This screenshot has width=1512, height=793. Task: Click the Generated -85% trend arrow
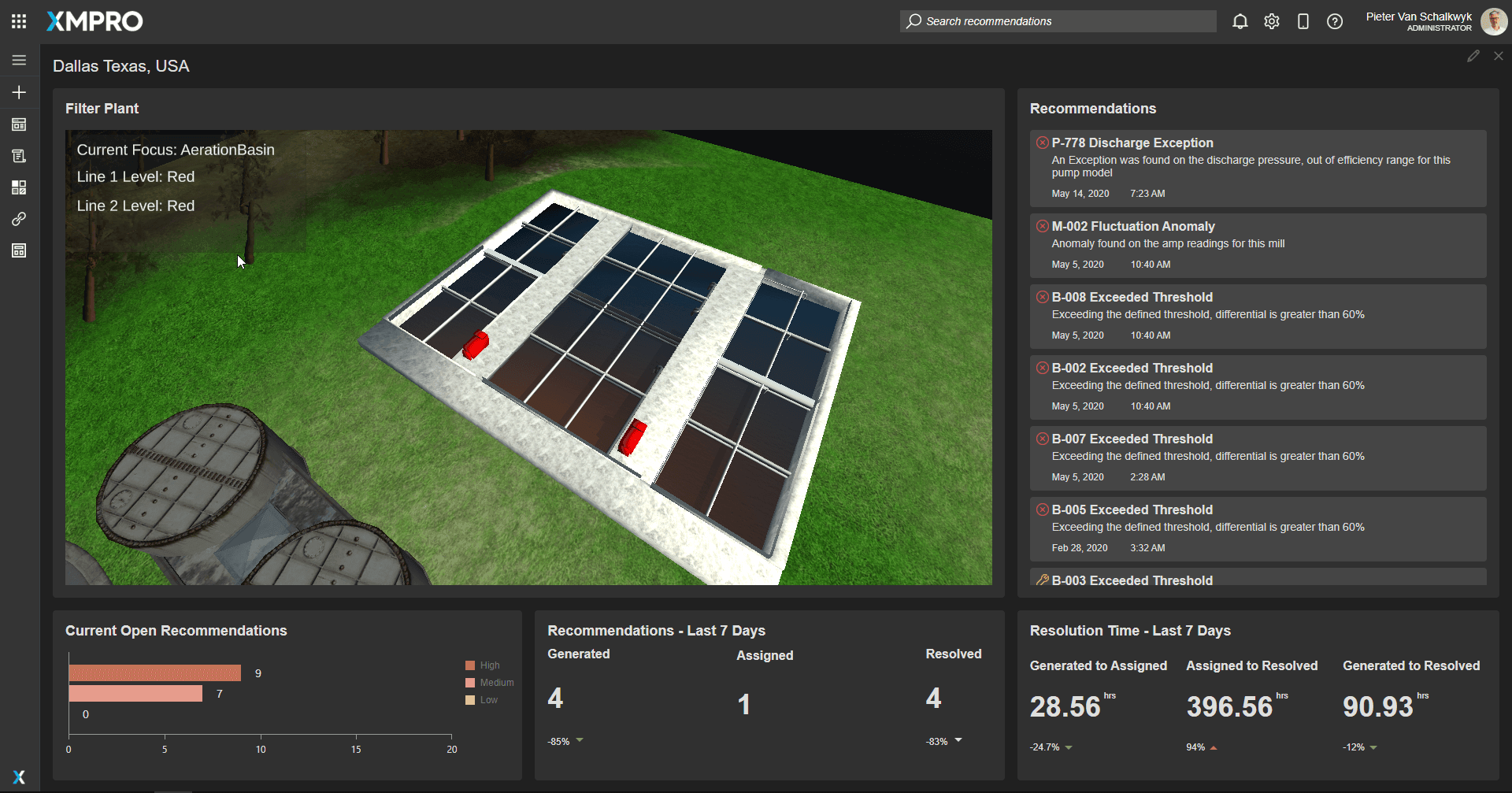pos(580,740)
